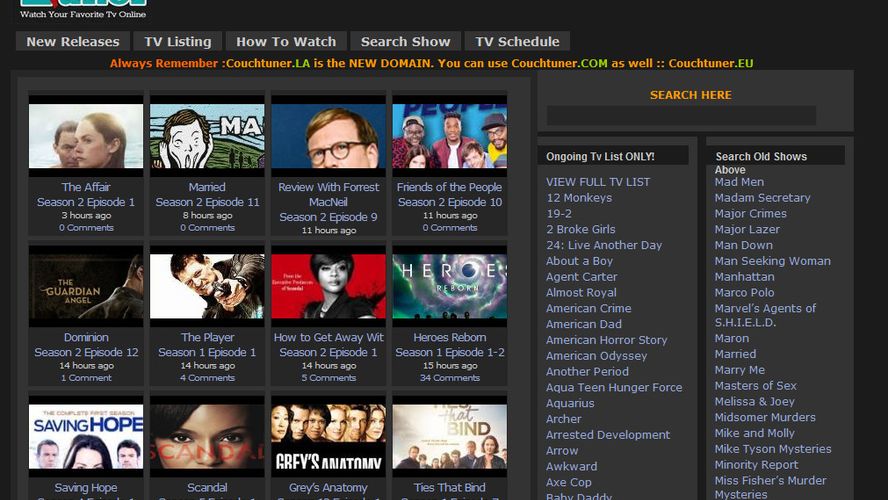The width and height of the screenshot is (888, 500).
Task: Open Archer link
Action: (x=563, y=419)
